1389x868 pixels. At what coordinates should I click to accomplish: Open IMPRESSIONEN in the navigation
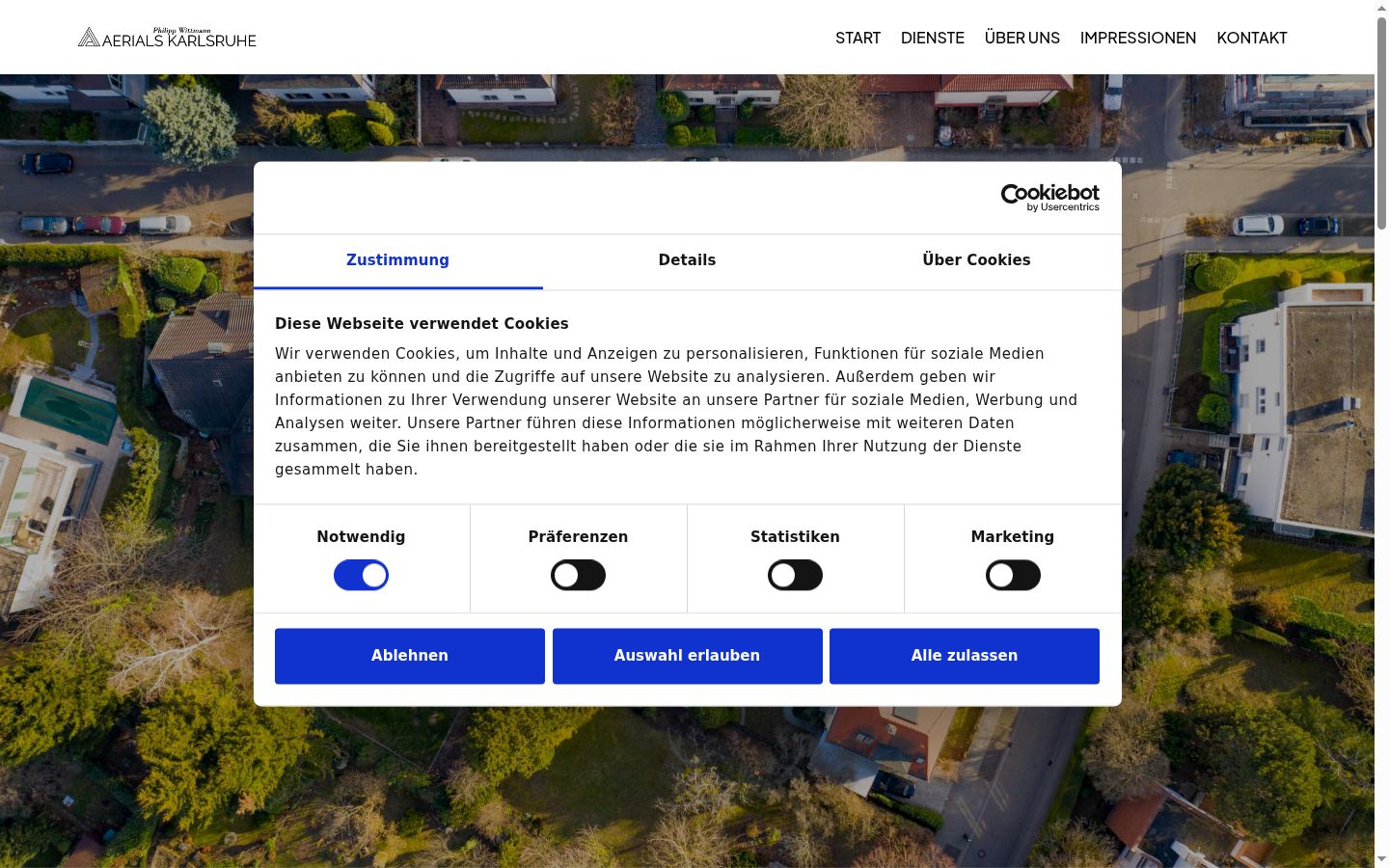coord(1138,38)
